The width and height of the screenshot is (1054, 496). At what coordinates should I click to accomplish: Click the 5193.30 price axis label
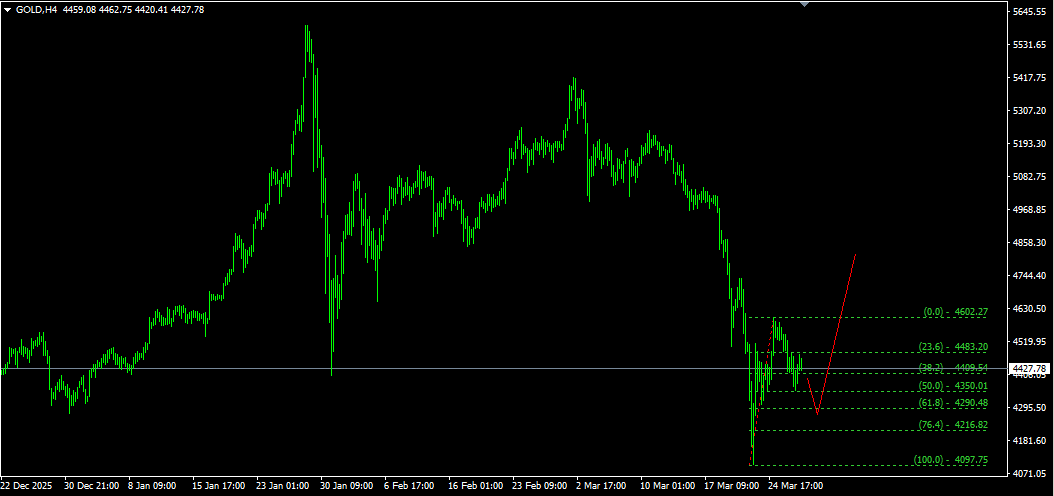[x=1030, y=144]
